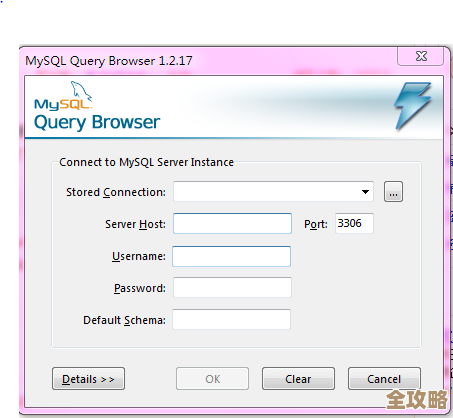
Task: Focus the Server Host input field
Action: [232, 223]
